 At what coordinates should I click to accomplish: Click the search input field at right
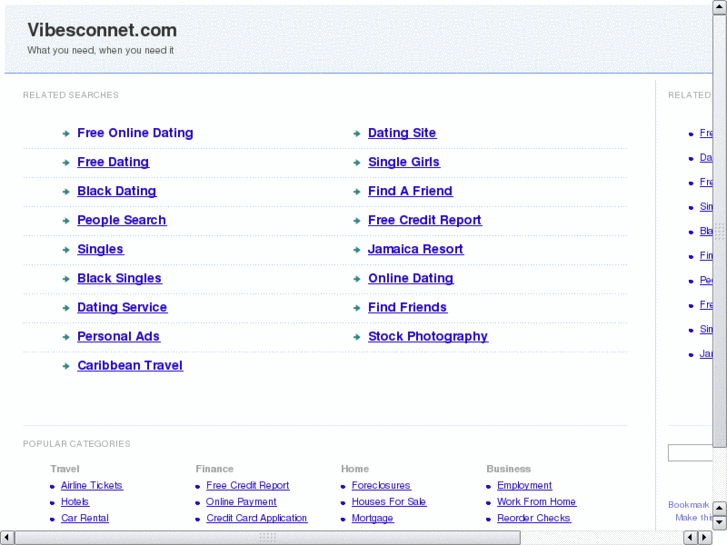[x=690, y=453]
